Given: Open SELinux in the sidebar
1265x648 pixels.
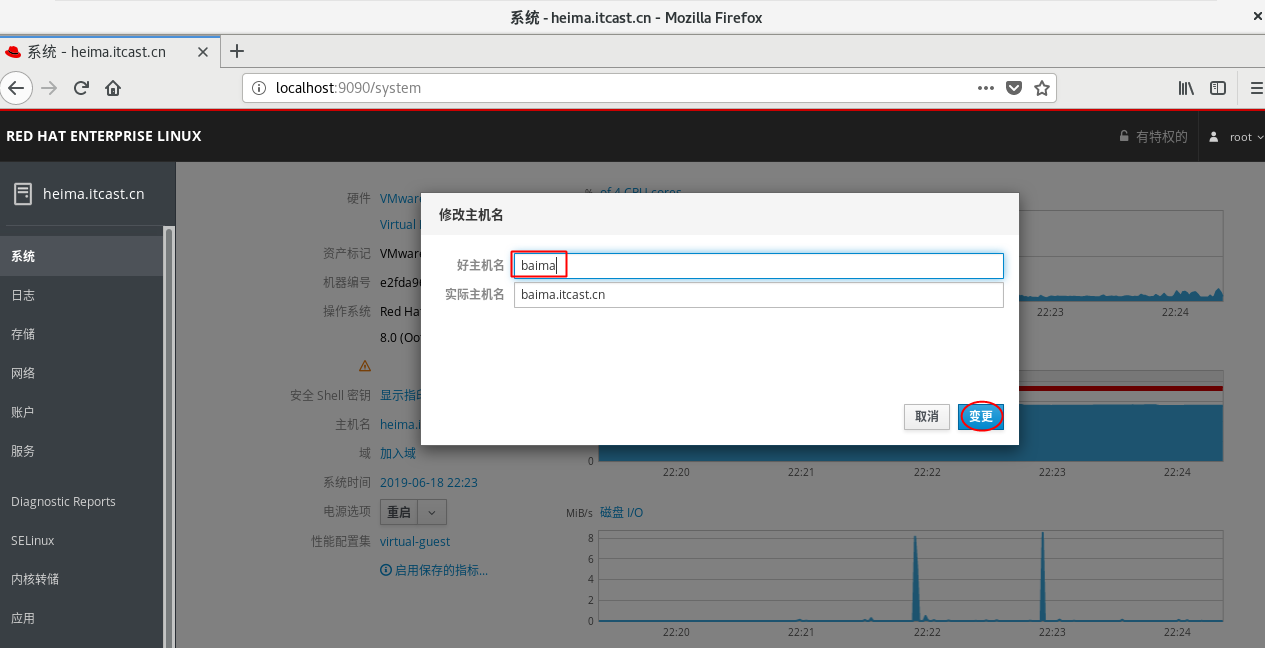Looking at the screenshot, I should [x=82, y=541].
